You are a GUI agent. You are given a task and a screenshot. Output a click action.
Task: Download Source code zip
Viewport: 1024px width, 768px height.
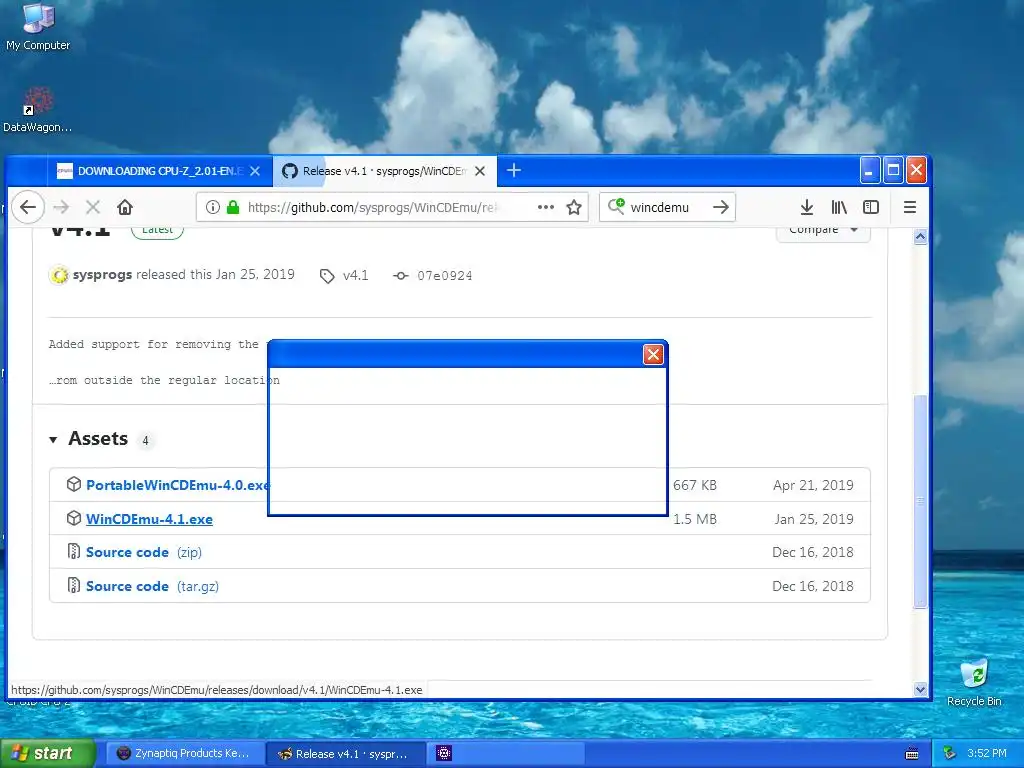(144, 552)
